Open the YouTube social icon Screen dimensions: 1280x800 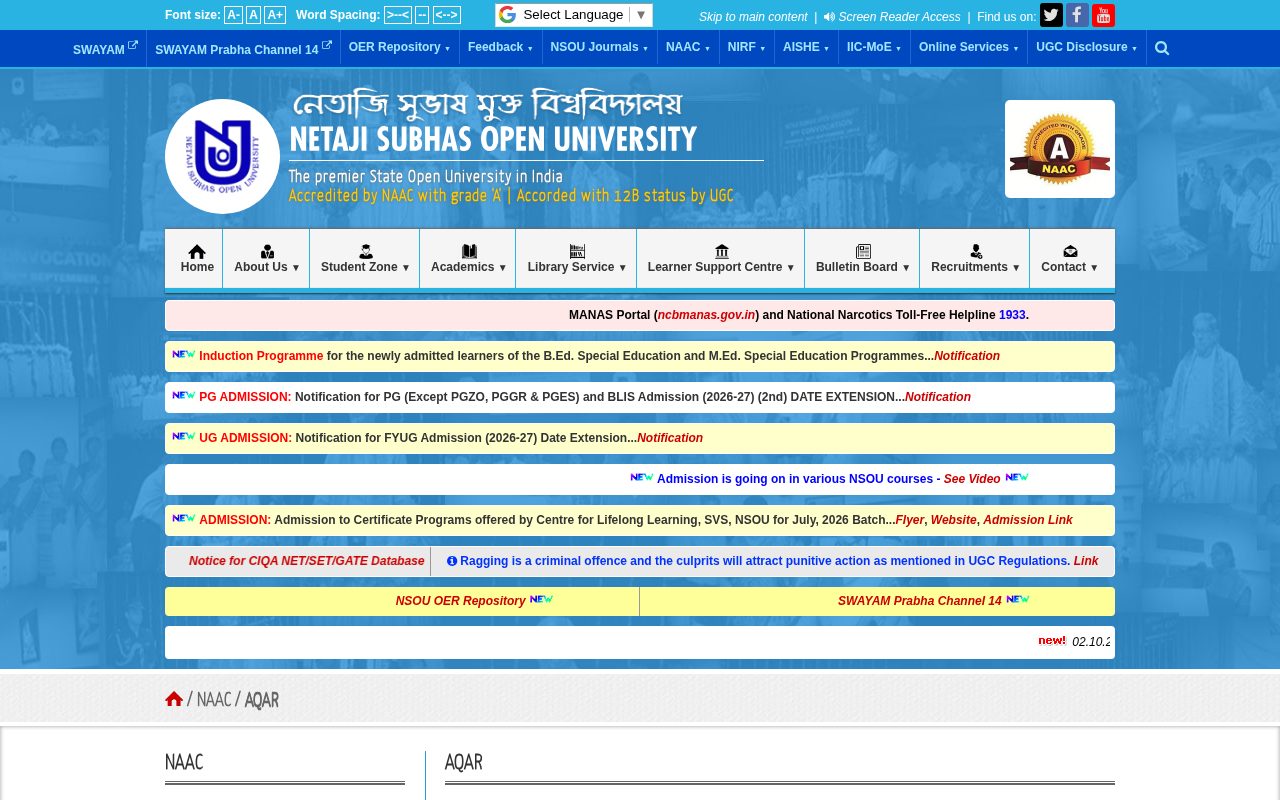[x=1103, y=15]
